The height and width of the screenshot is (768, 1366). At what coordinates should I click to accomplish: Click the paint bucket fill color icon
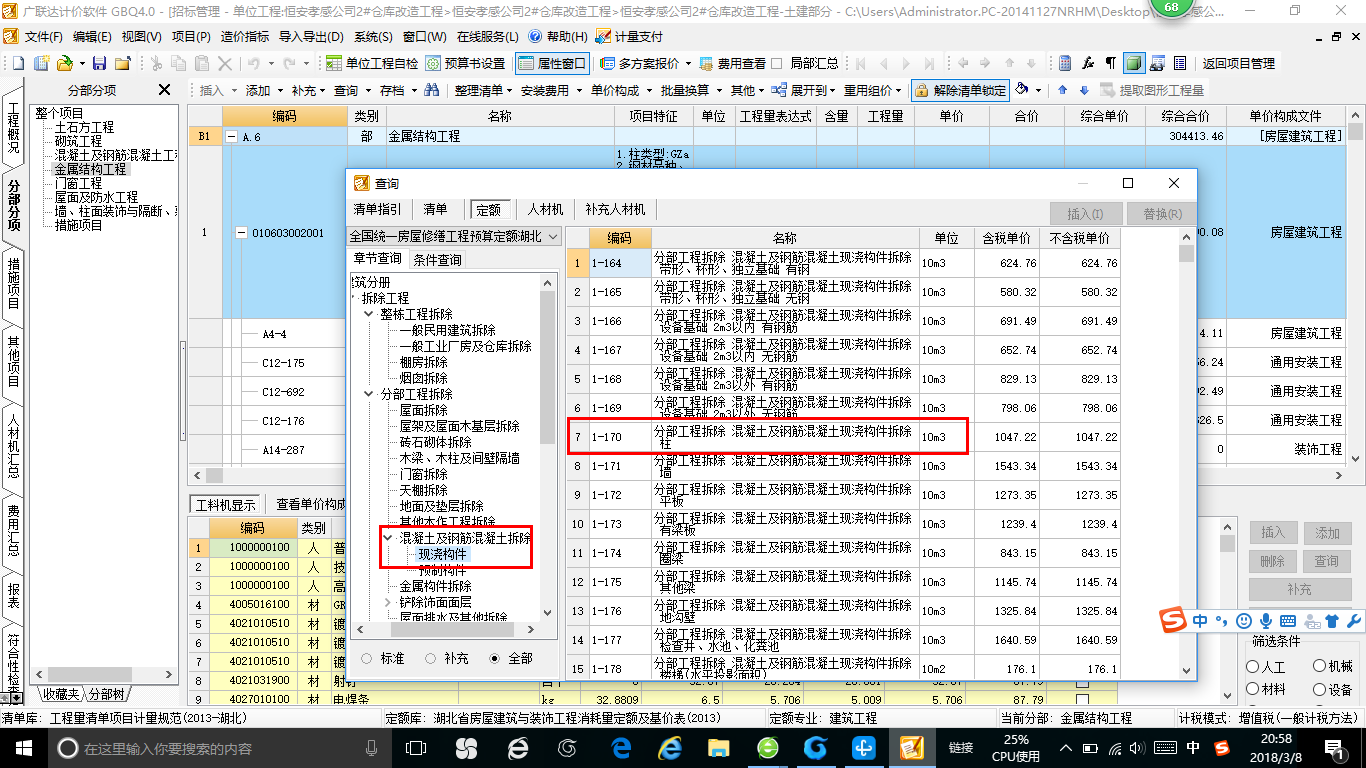(x=1022, y=90)
